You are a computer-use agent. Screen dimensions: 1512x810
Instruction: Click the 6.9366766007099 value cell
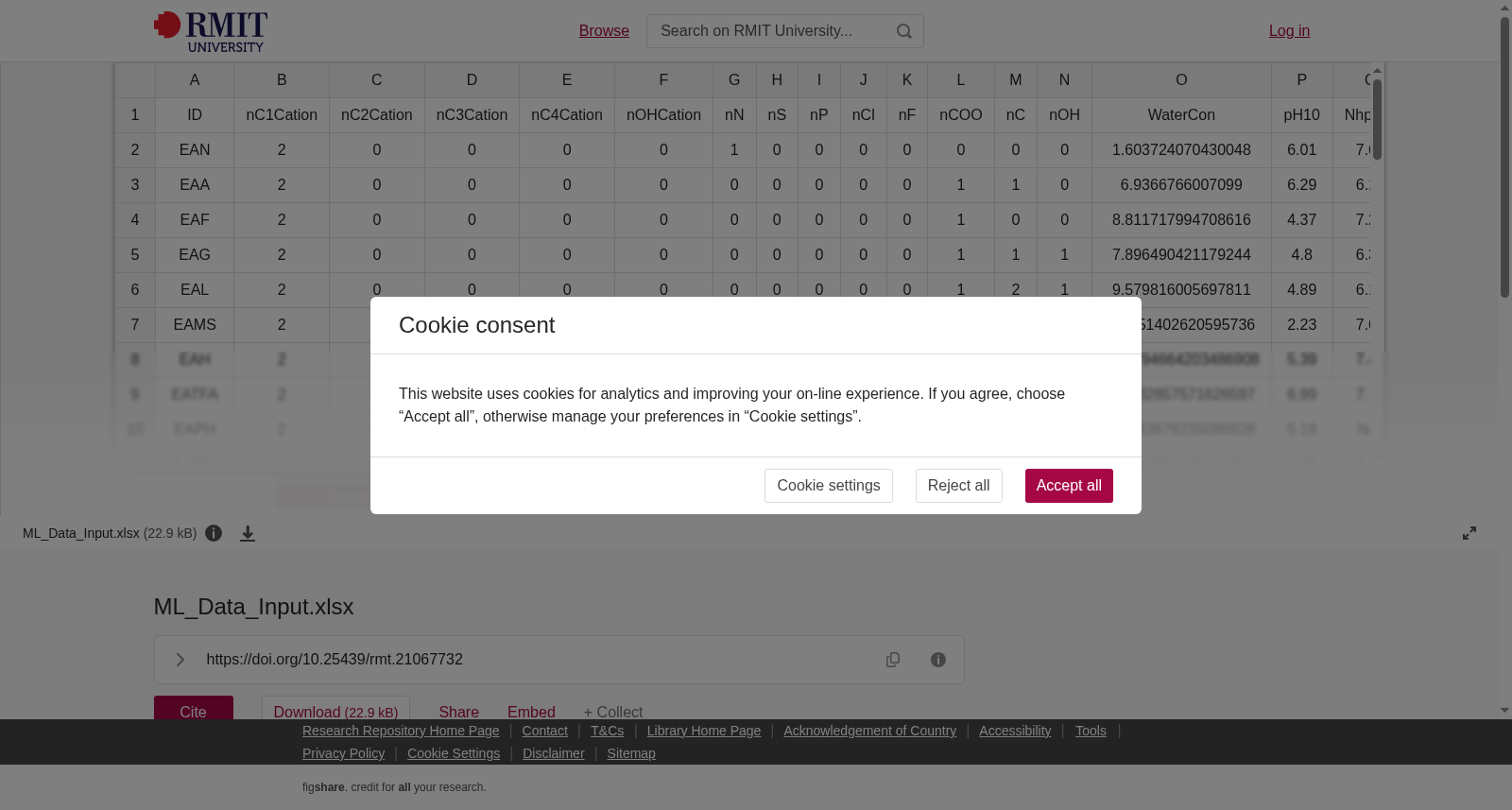(x=1181, y=185)
